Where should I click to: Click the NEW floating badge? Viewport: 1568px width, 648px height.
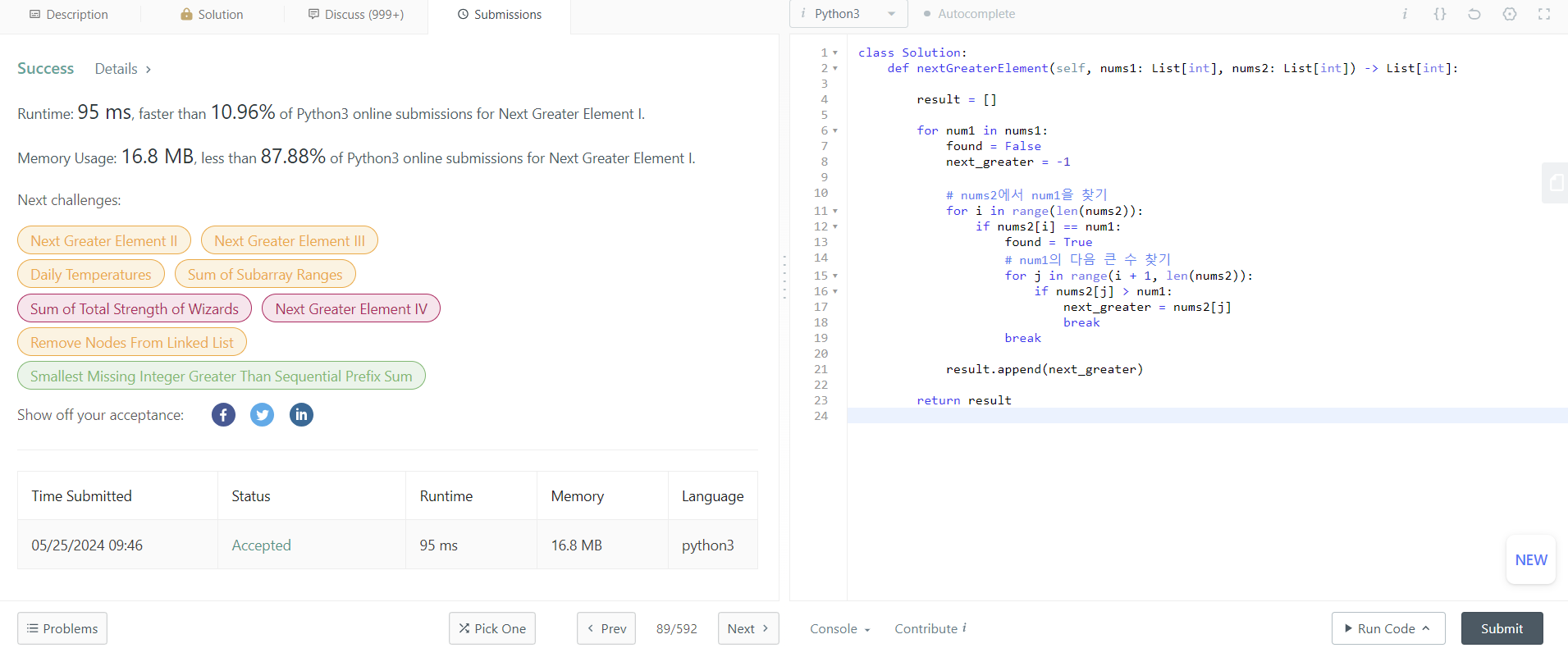[1531, 559]
